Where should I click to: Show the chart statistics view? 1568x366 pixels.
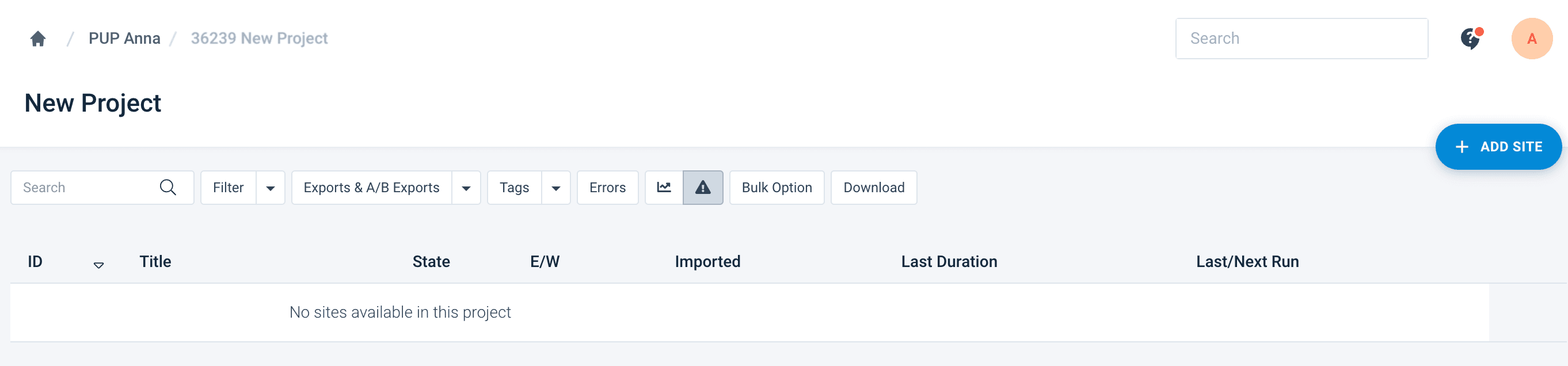coord(664,188)
